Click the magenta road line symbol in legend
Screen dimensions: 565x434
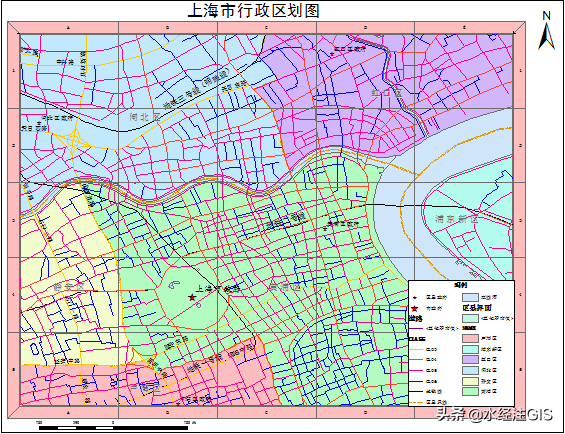click(416, 371)
